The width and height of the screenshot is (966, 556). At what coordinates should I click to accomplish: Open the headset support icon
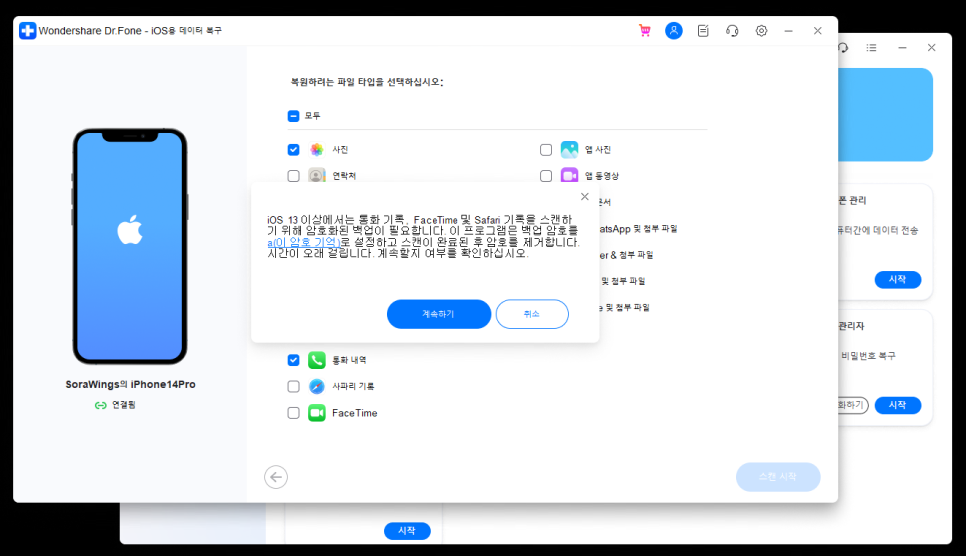(732, 31)
